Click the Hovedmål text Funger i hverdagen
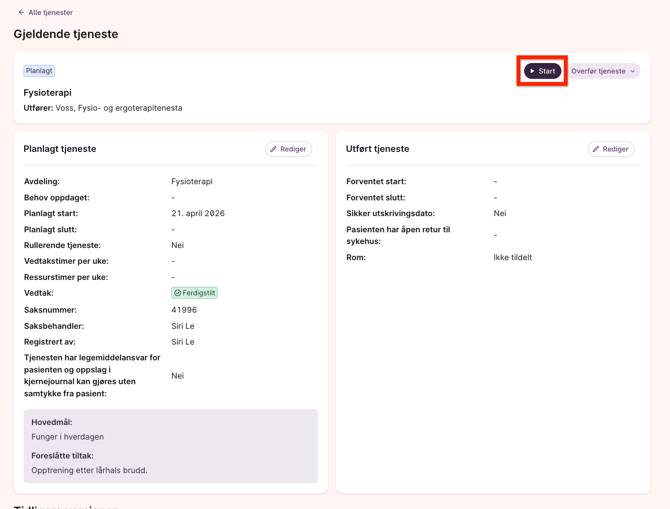Image resolution: width=670 pixels, height=509 pixels. [67, 437]
